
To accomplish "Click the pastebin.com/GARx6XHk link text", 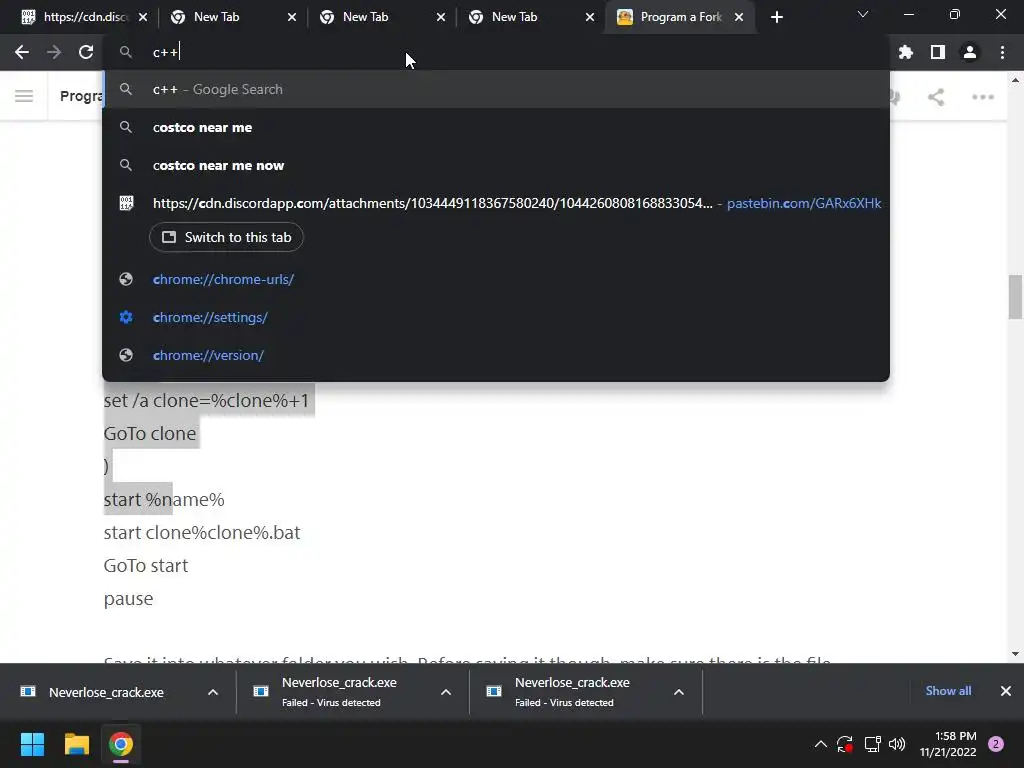I will [804, 203].
